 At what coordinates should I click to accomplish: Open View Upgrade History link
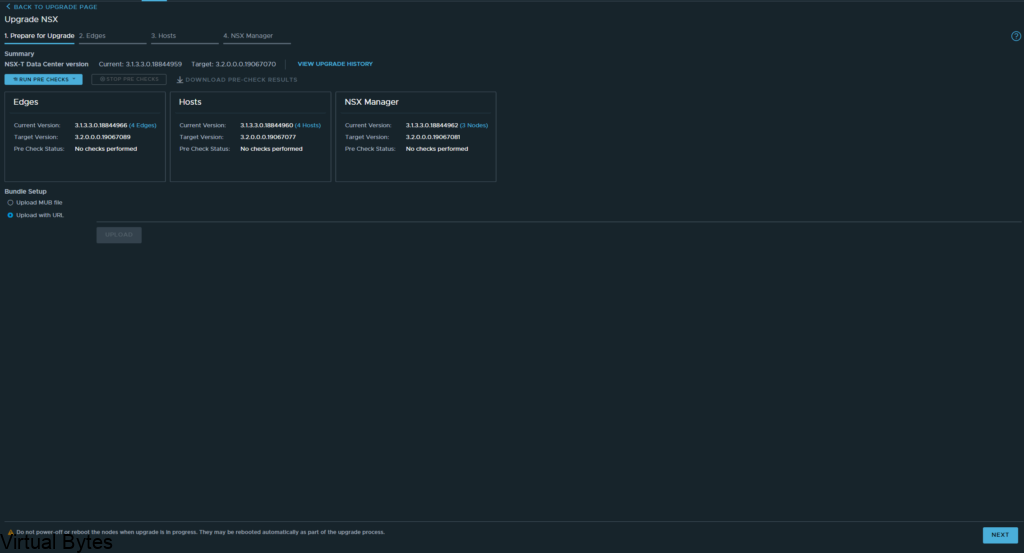click(x=335, y=64)
